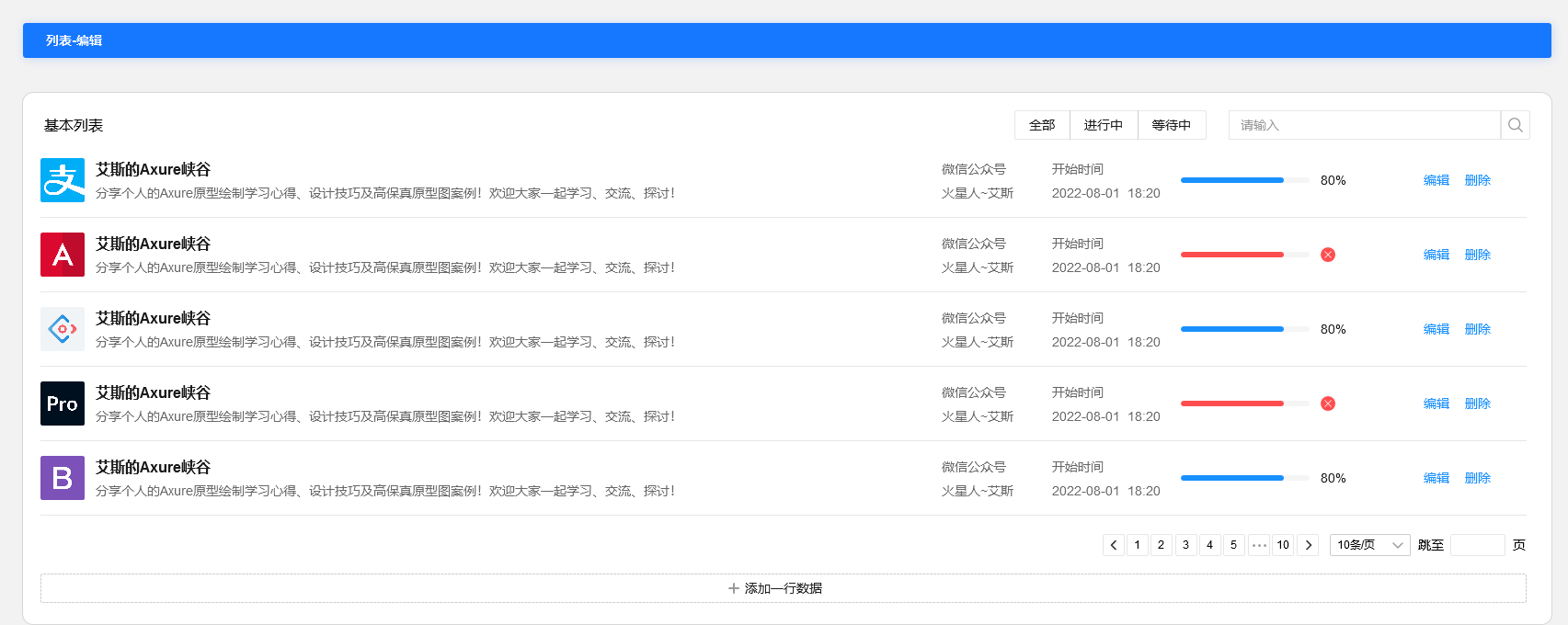Click red error icon in Pro row
1568x625 pixels.
[1328, 403]
